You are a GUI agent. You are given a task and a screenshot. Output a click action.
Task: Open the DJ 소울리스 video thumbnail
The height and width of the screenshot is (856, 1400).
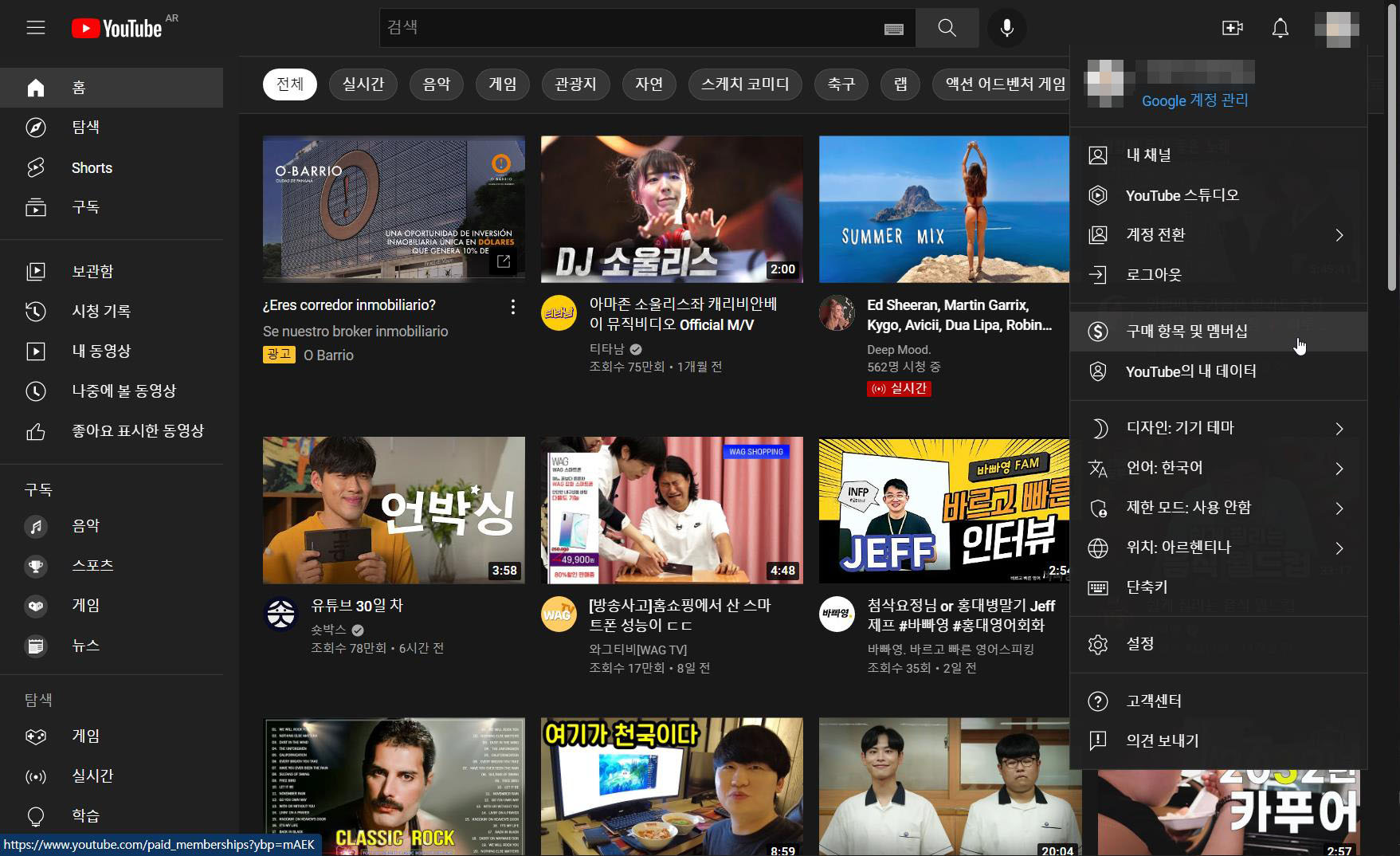(672, 210)
